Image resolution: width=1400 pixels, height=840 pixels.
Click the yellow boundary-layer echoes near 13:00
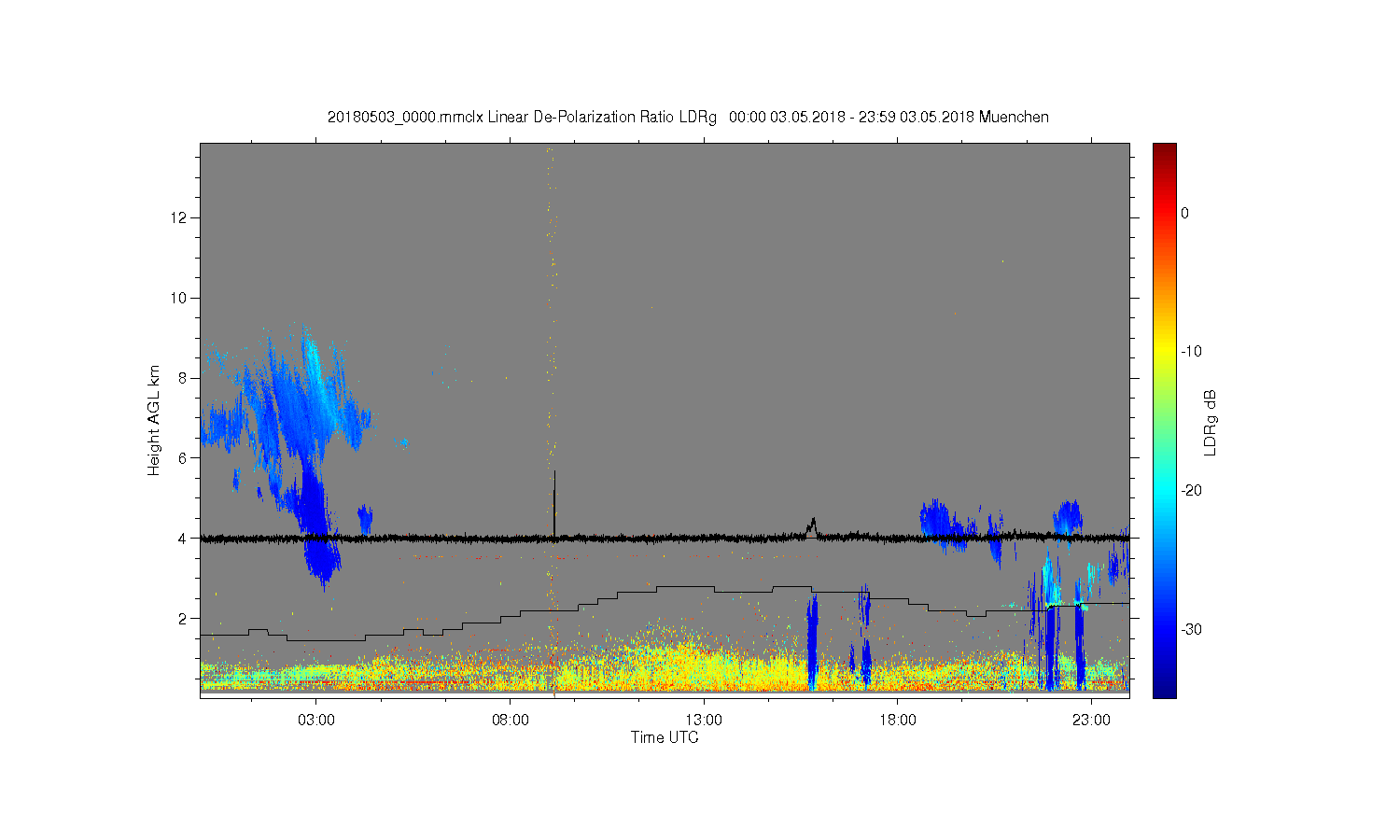pyautogui.click(x=704, y=663)
